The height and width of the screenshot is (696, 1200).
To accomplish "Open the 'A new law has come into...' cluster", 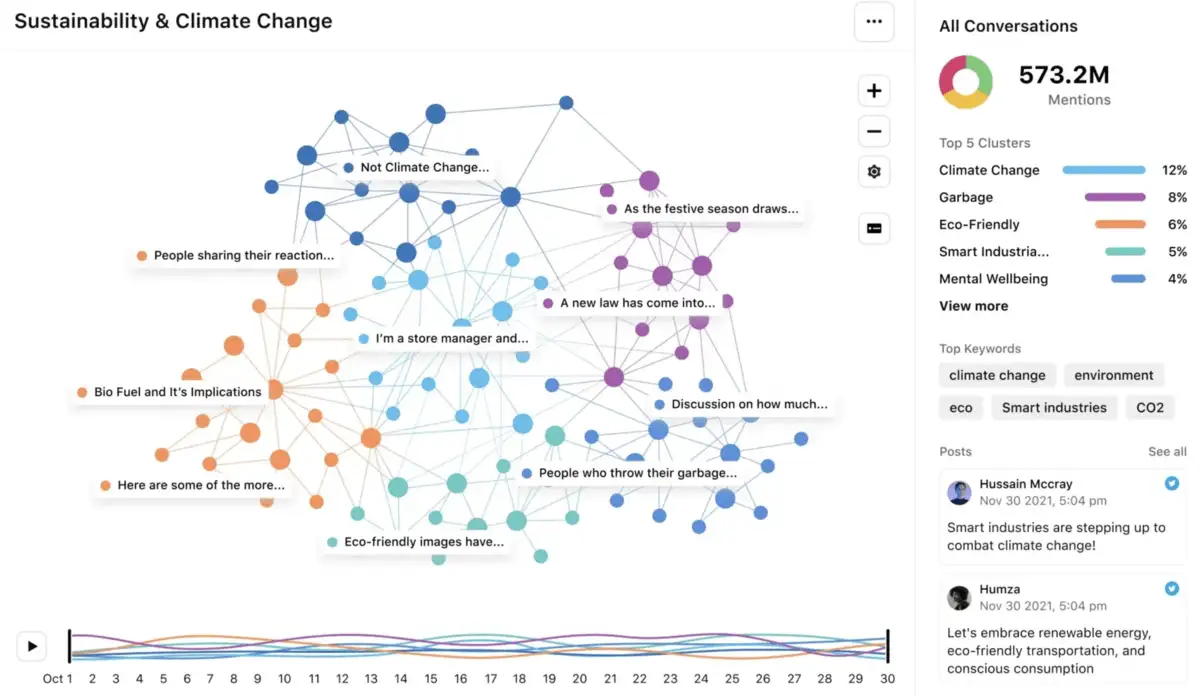I will coord(637,301).
